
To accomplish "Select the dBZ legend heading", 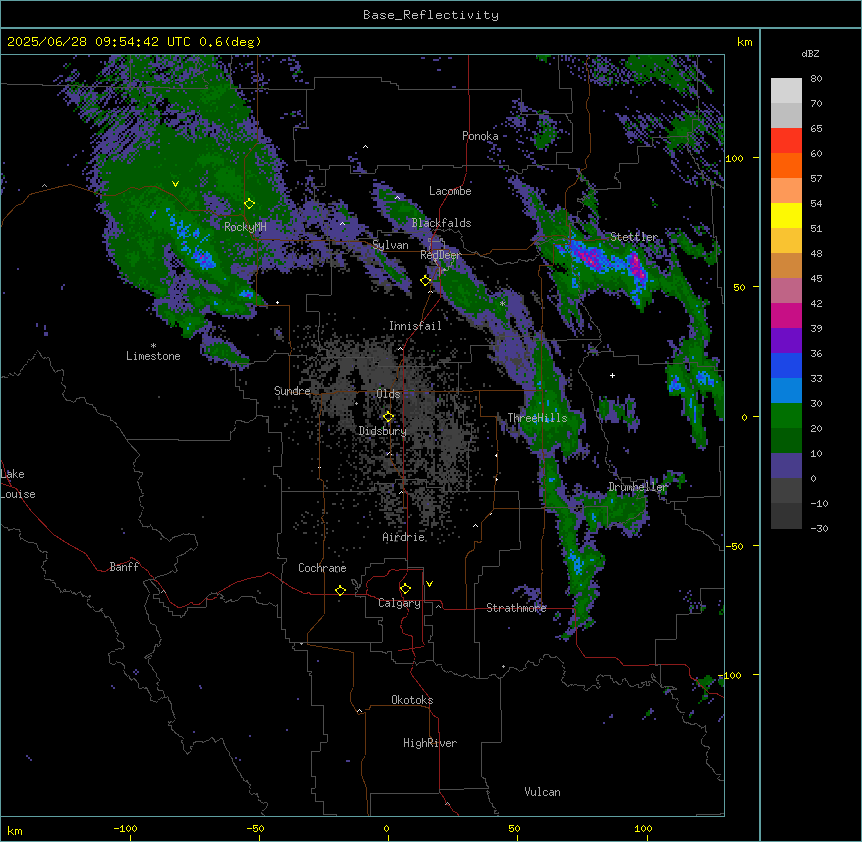I will [x=810, y=54].
